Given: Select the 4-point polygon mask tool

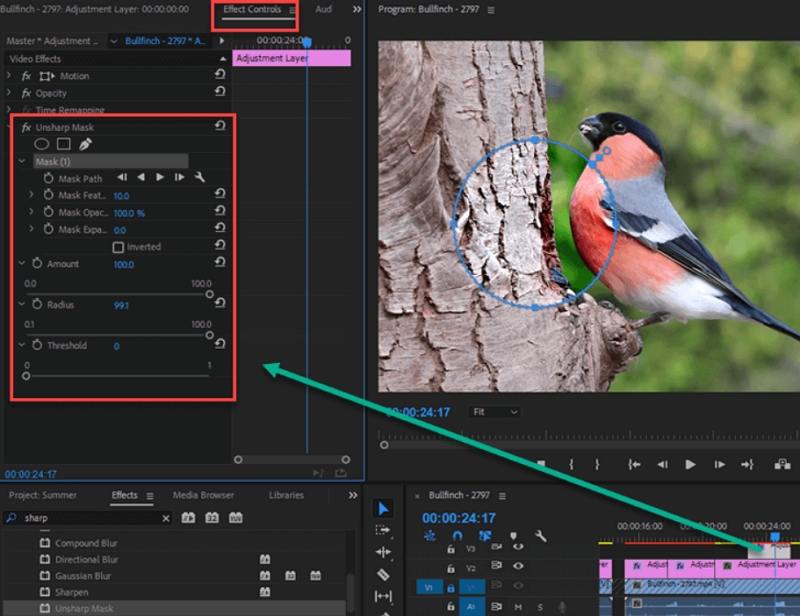Looking at the screenshot, I should (64, 143).
